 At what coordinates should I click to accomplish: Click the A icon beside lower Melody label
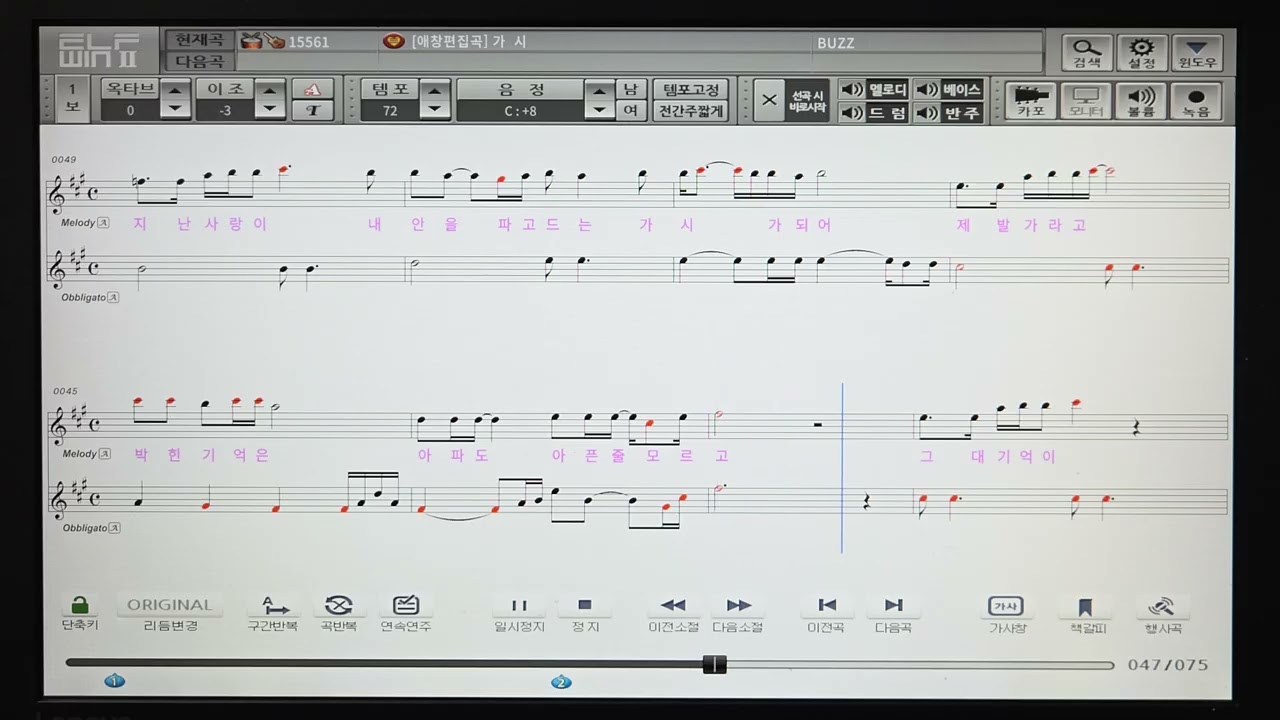(x=104, y=453)
